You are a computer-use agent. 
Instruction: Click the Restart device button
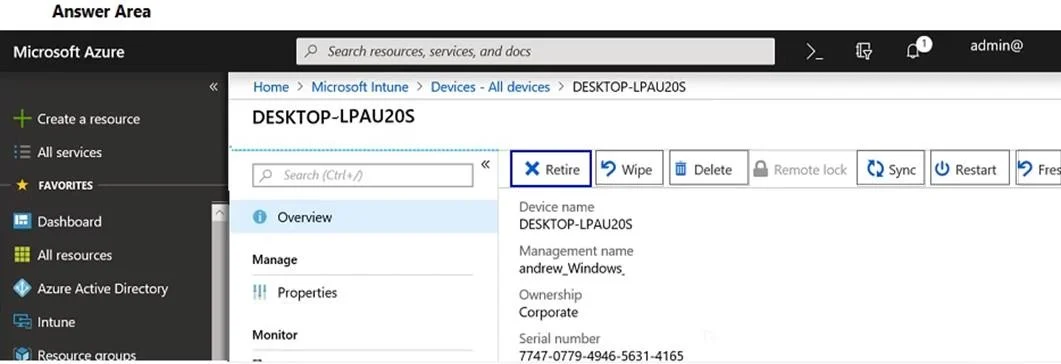pyautogui.click(x=970, y=169)
